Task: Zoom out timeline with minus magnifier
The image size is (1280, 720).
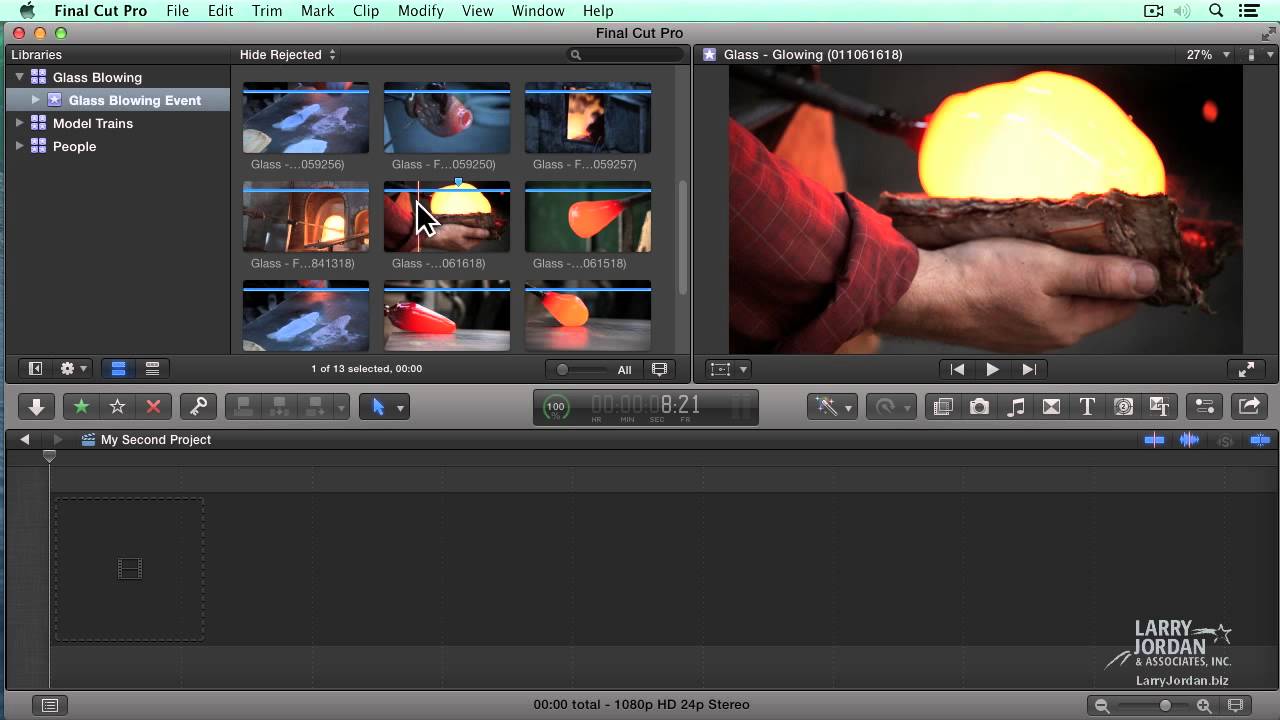Action: 1102,706
